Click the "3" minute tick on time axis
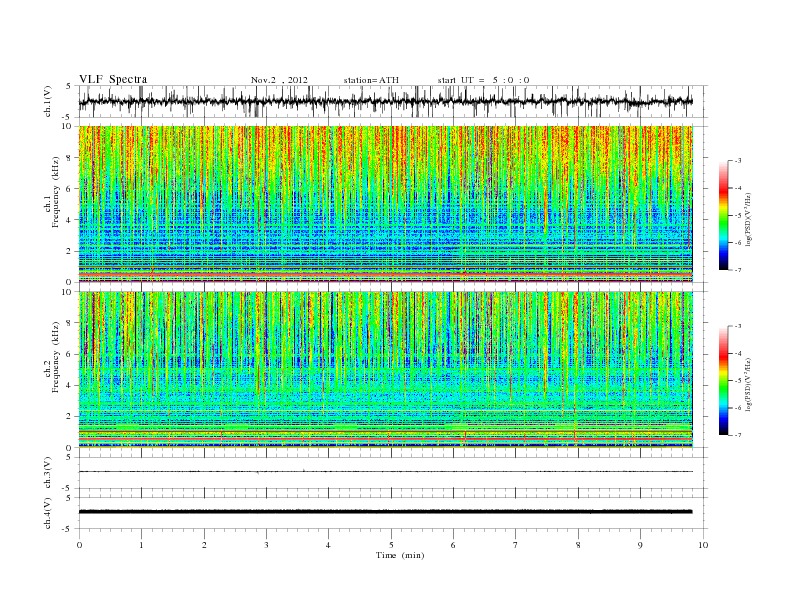The width and height of the screenshot is (792, 612). point(266,545)
